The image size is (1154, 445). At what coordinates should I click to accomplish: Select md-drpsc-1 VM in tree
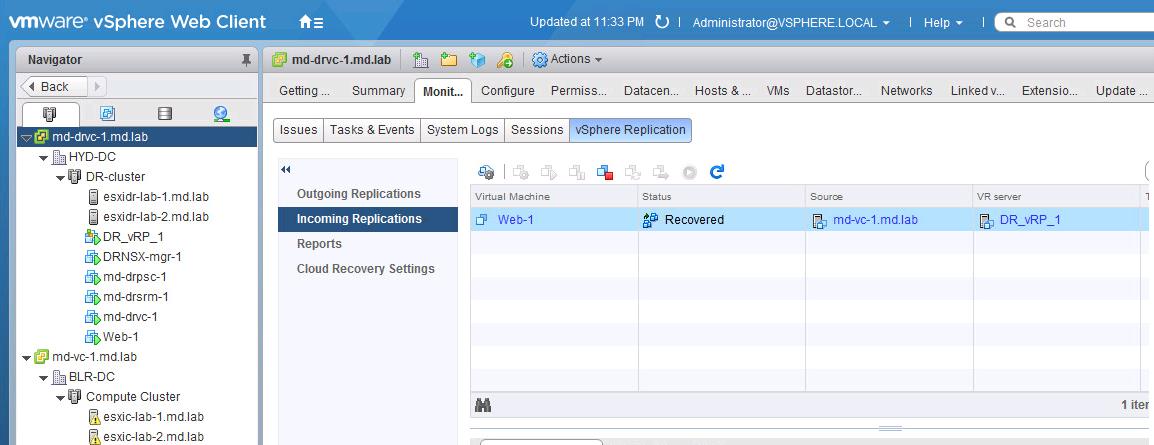coord(135,277)
